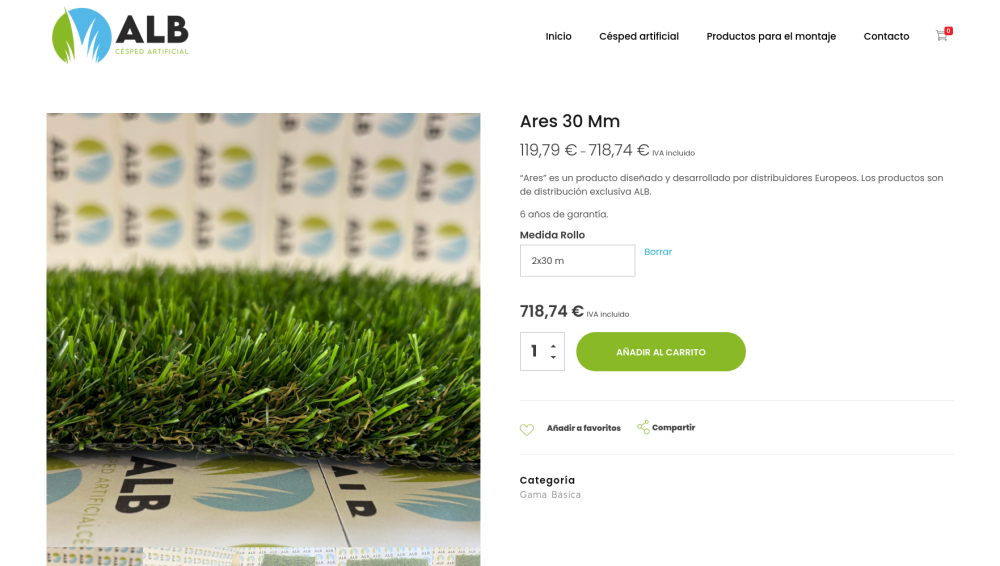Image resolution: width=1000 pixels, height=566 pixels.
Task: Add product with Añadir al carrito
Action: 661,352
